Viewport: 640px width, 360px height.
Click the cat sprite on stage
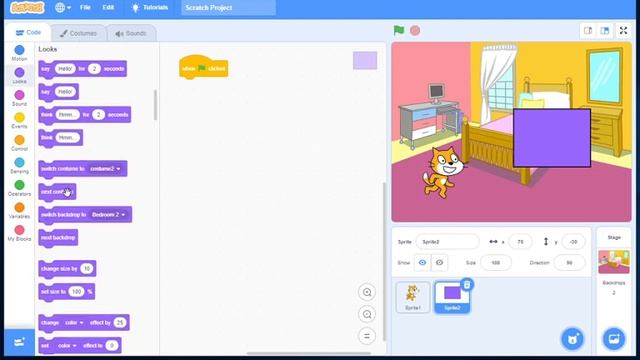tap(443, 172)
